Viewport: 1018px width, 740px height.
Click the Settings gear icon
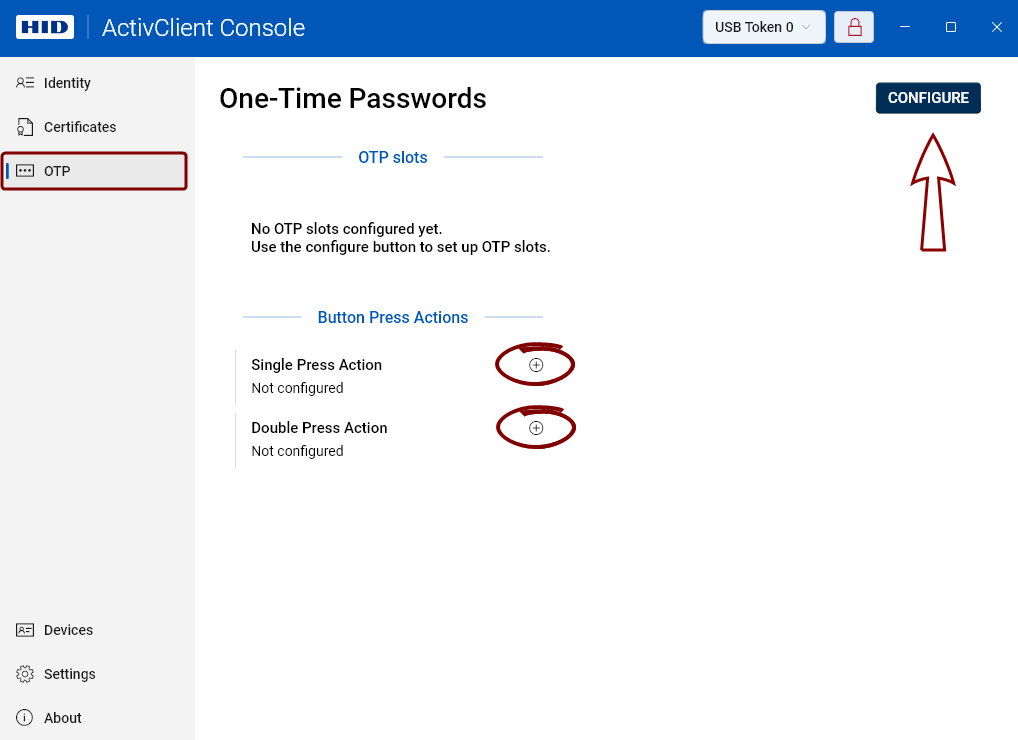coord(26,674)
